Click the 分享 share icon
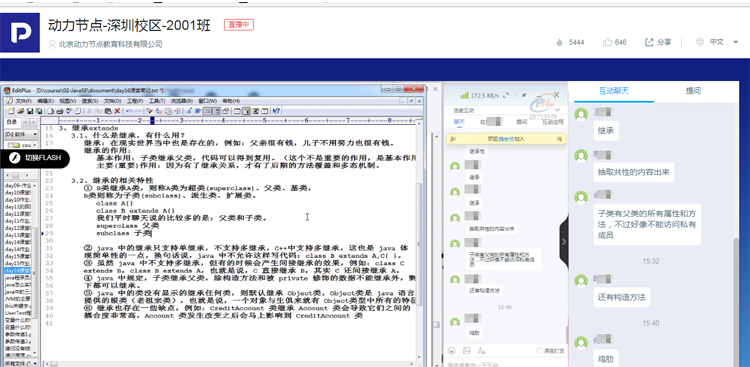 tap(649, 42)
